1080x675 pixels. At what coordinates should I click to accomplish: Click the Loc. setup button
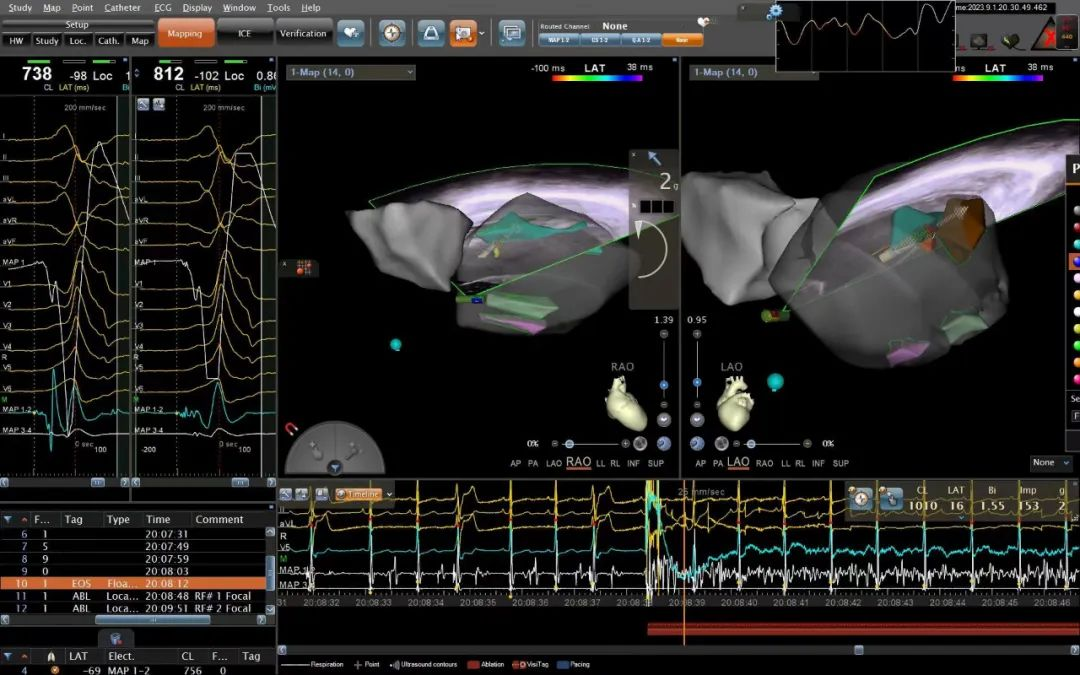(77, 41)
